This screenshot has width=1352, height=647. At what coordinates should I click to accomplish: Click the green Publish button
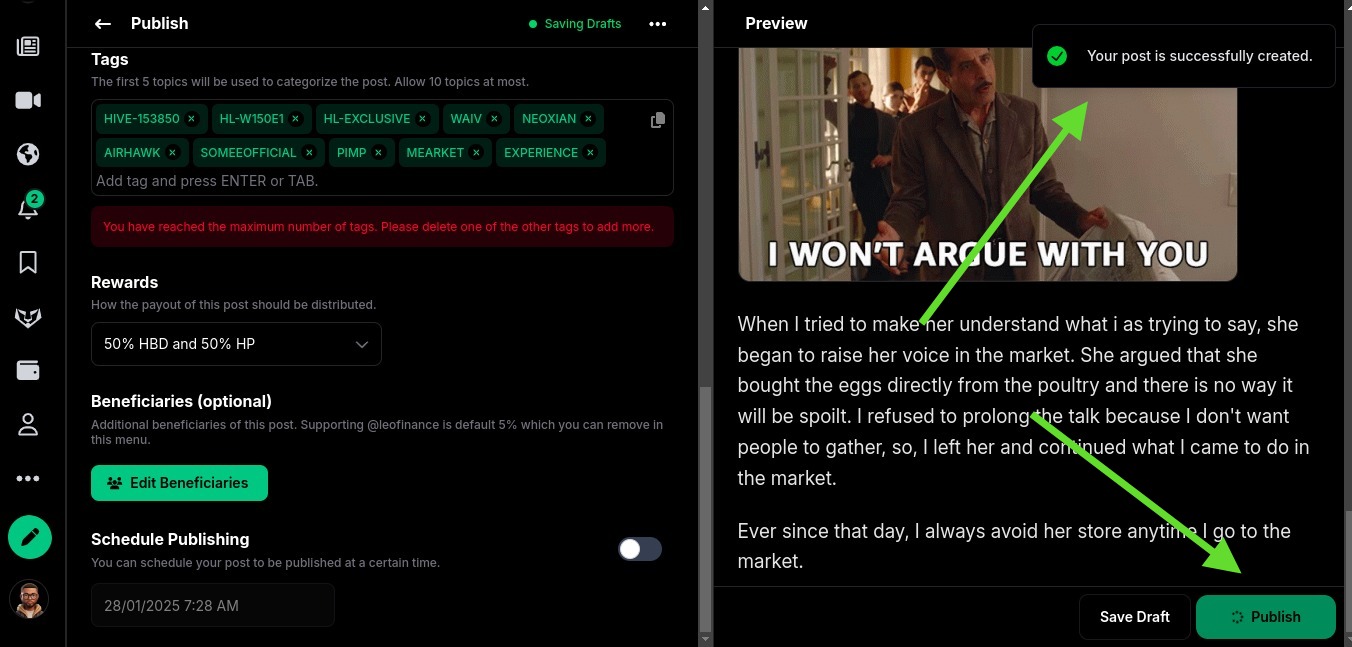1266,617
